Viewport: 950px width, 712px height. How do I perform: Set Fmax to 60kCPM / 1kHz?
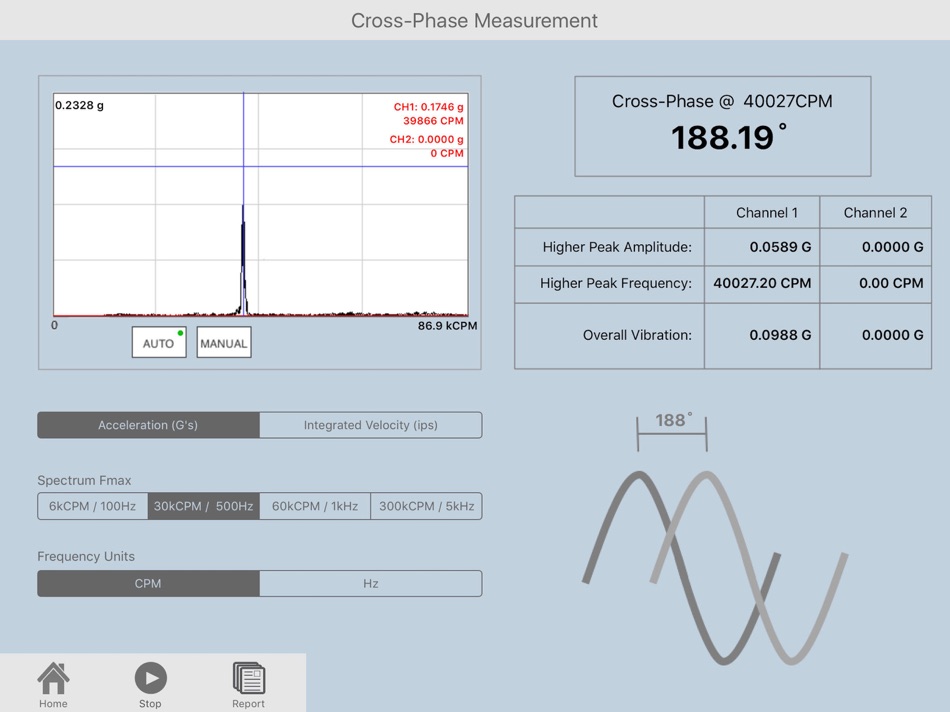315,506
